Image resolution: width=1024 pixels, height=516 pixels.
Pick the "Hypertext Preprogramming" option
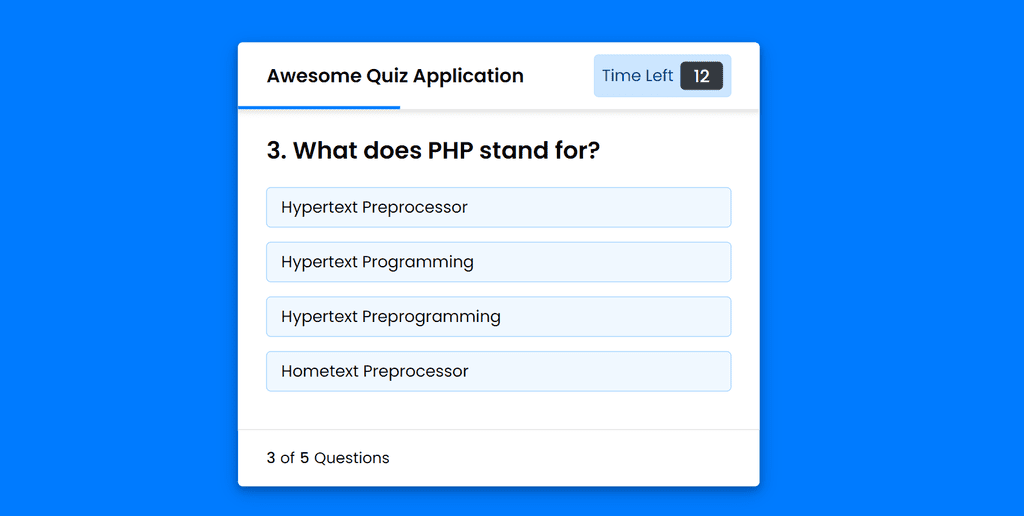[x=498, y=317]
